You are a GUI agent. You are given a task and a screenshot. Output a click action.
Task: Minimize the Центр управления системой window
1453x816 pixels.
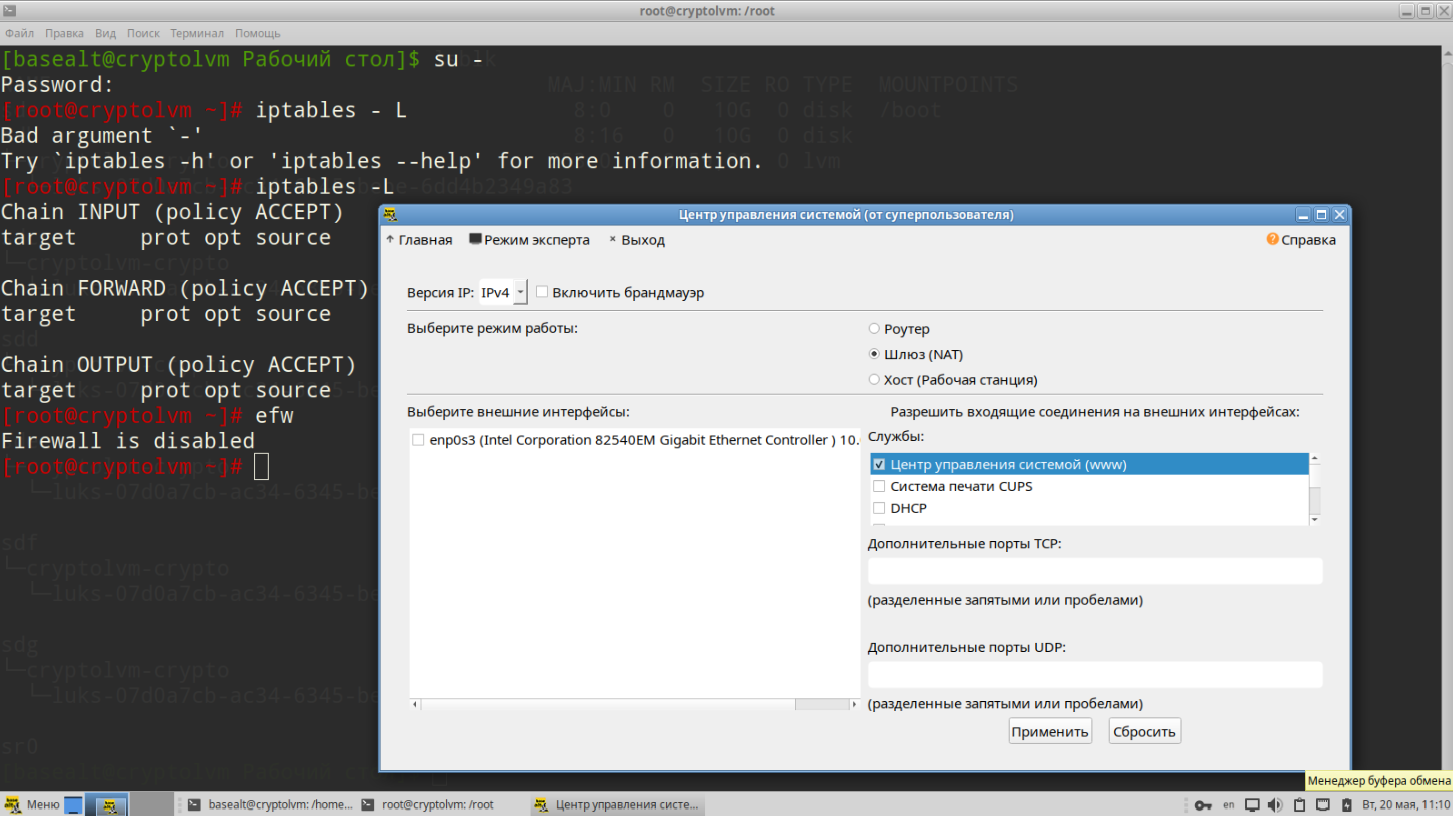pos(1303,214)
